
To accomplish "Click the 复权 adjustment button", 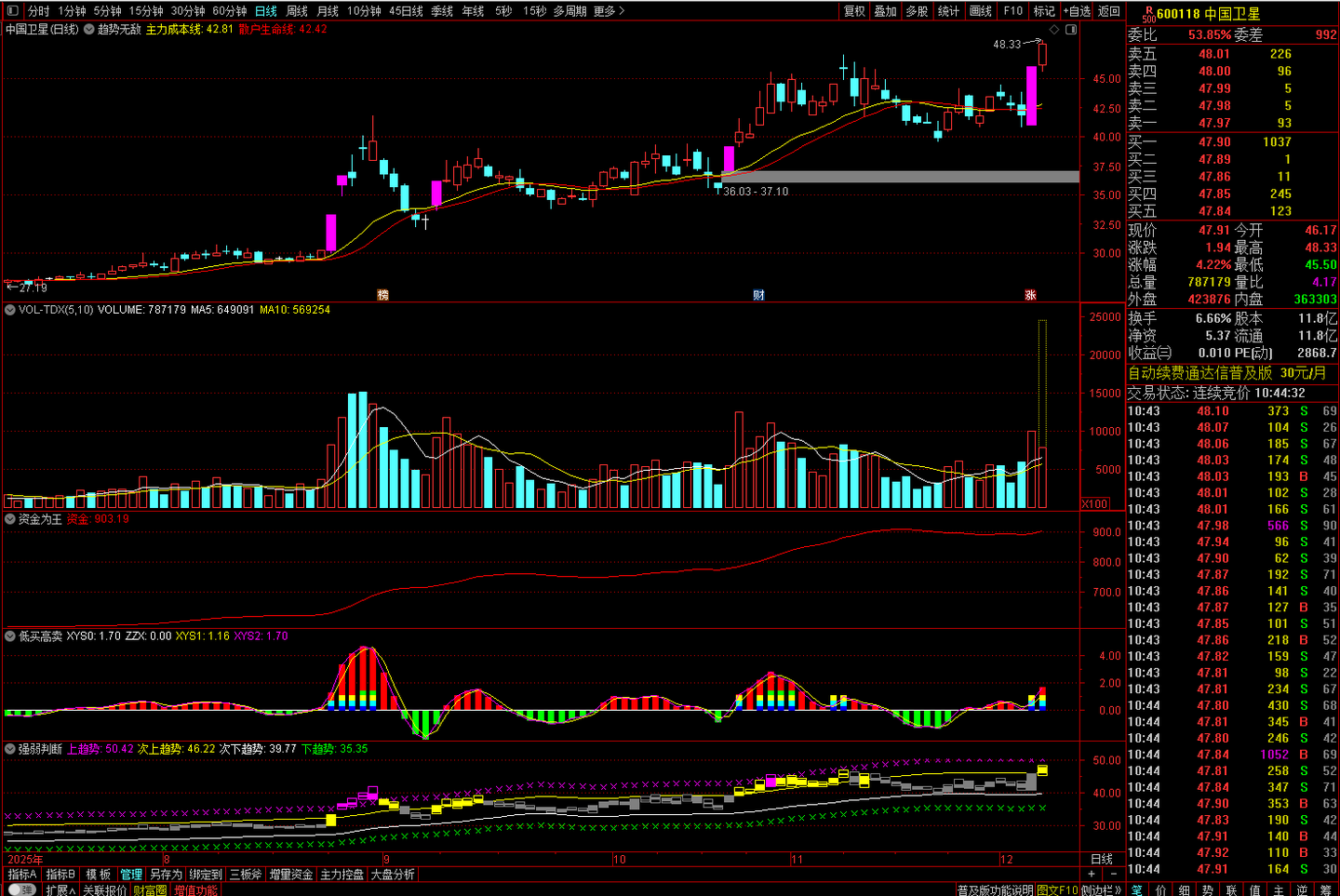I will click(x=854, y=11).
